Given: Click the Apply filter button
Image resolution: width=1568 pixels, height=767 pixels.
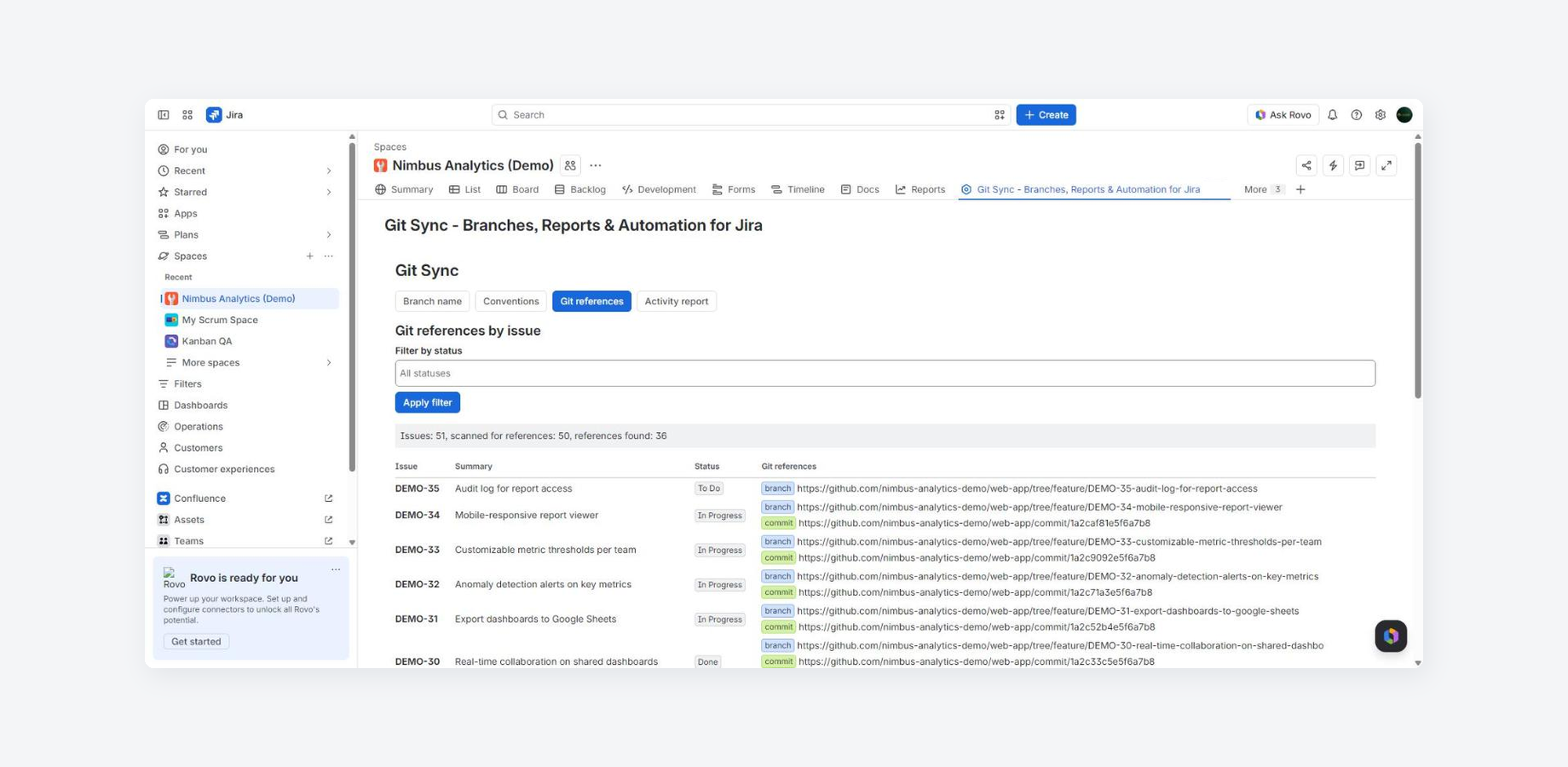Looking at the screenshot, I should point(427,402).
